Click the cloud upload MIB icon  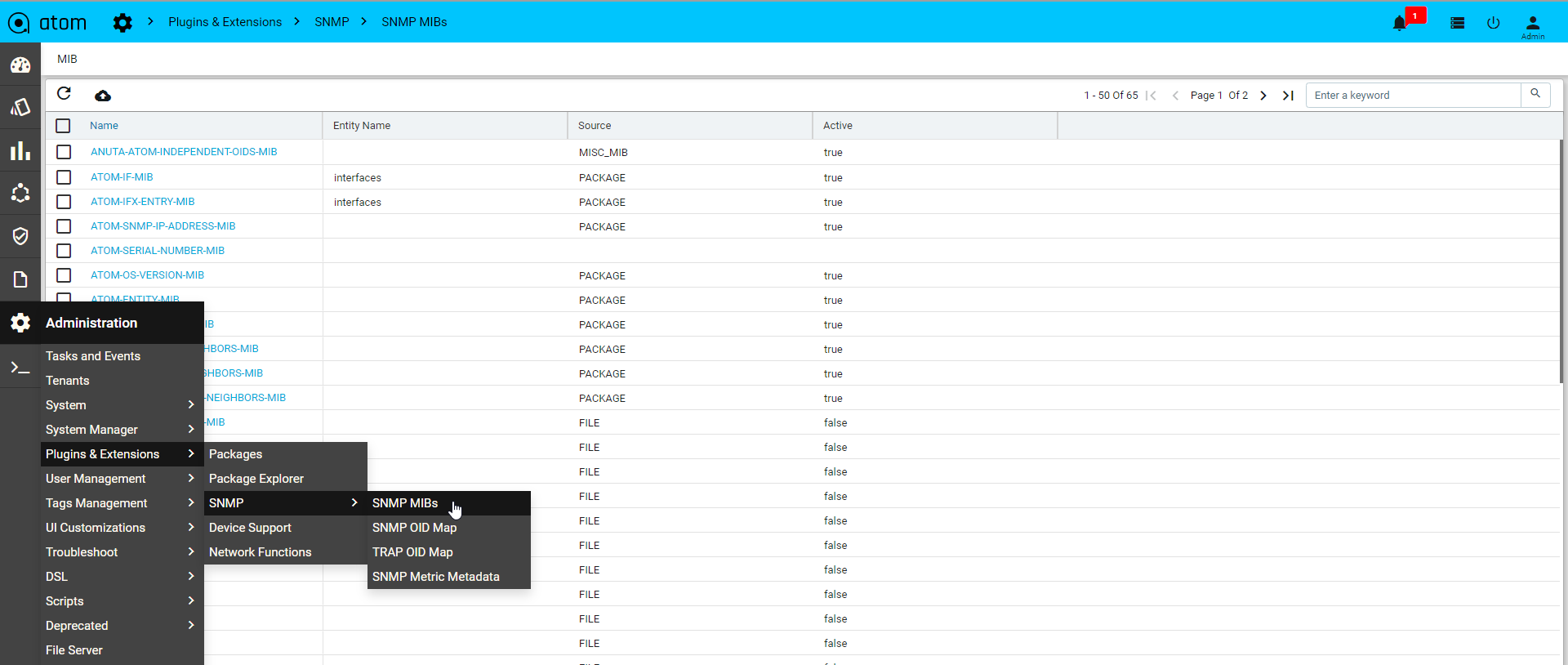103,96
